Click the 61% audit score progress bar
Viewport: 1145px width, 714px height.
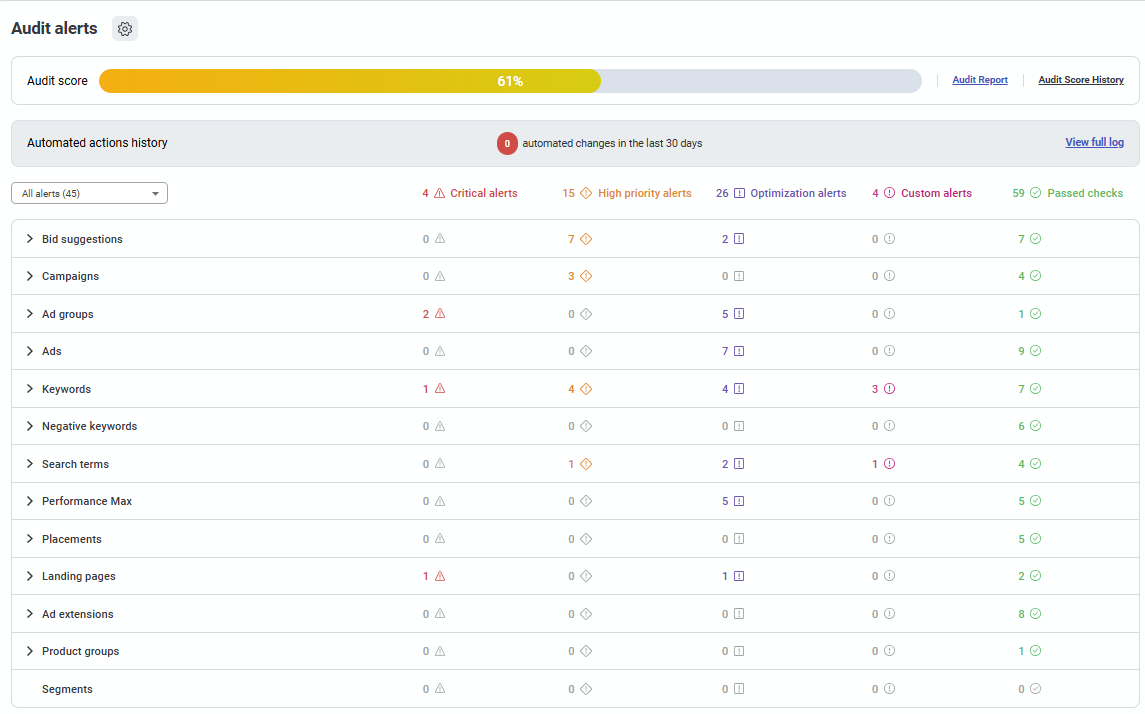pos(510,80)
